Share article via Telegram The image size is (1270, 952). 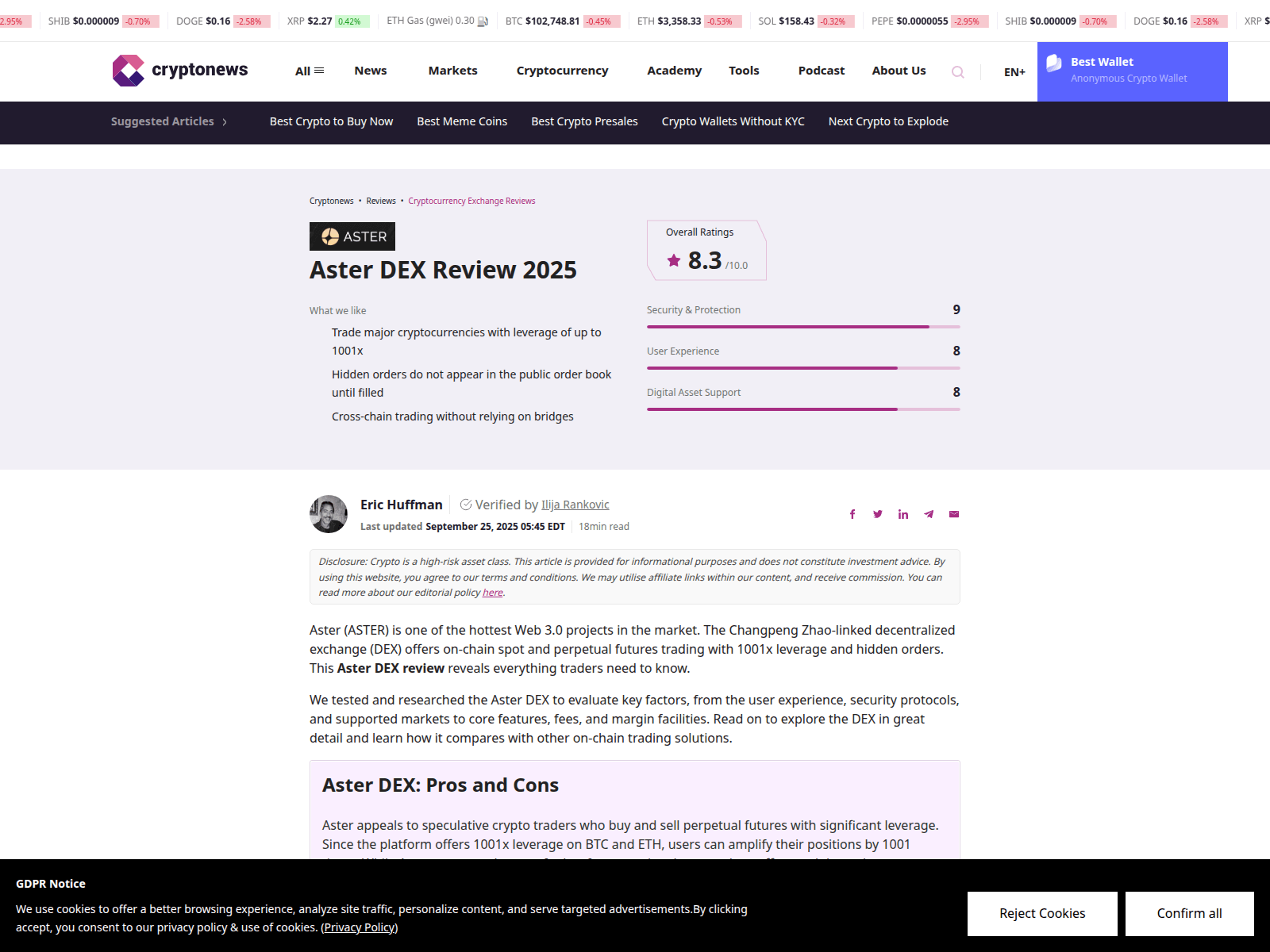click(929, 514)
